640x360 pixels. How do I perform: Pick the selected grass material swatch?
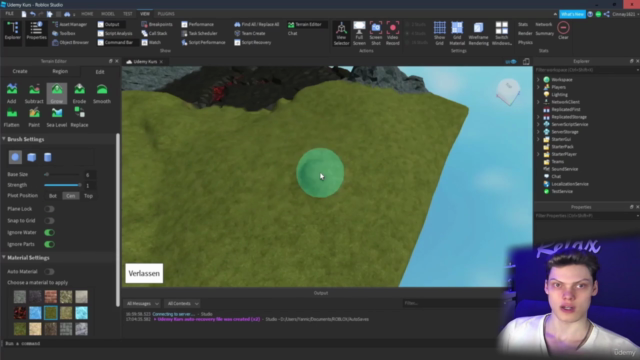point(51,313)
